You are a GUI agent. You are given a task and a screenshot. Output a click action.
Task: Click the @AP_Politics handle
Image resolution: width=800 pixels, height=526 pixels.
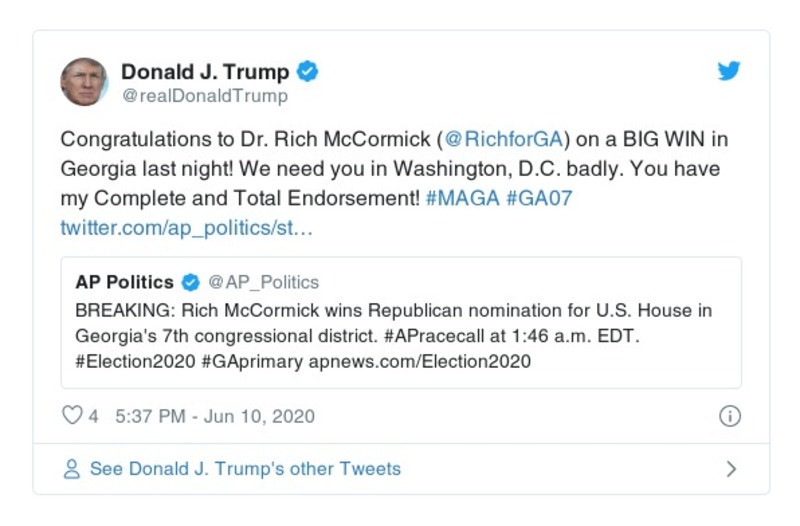tap(263, 283)
